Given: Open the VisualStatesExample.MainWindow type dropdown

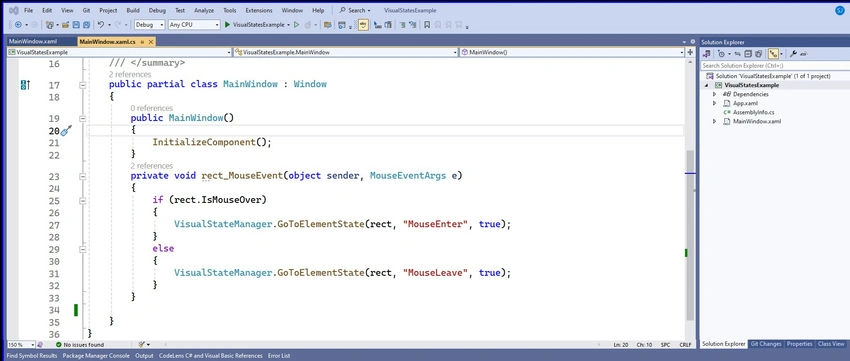Looking at the screenshot, I should (x=346, y=52).
